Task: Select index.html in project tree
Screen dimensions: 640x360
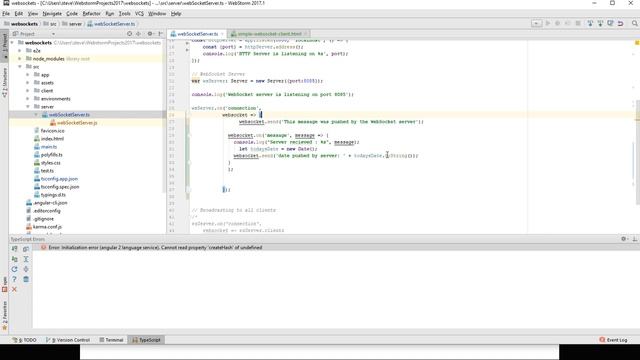Action: coord(52,139)
